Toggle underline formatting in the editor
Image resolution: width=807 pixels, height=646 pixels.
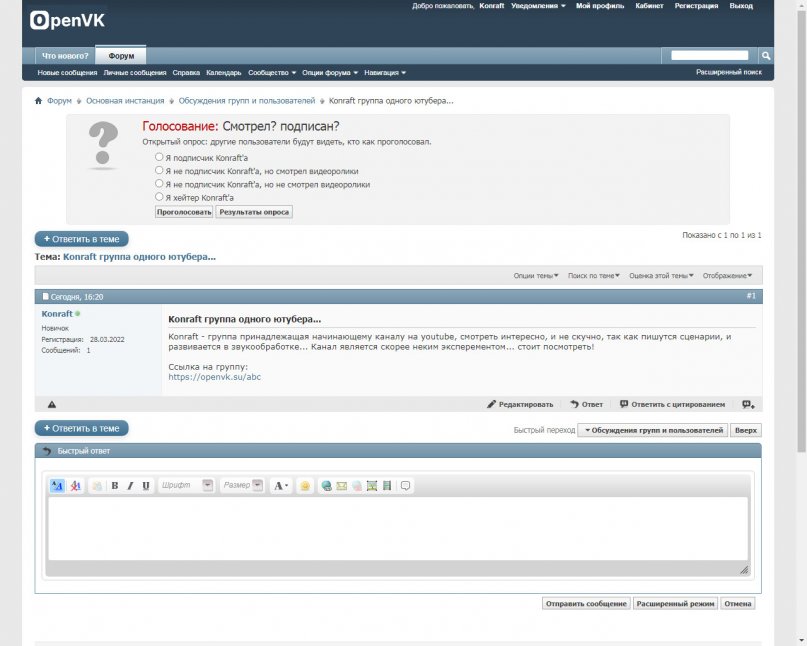146,486
